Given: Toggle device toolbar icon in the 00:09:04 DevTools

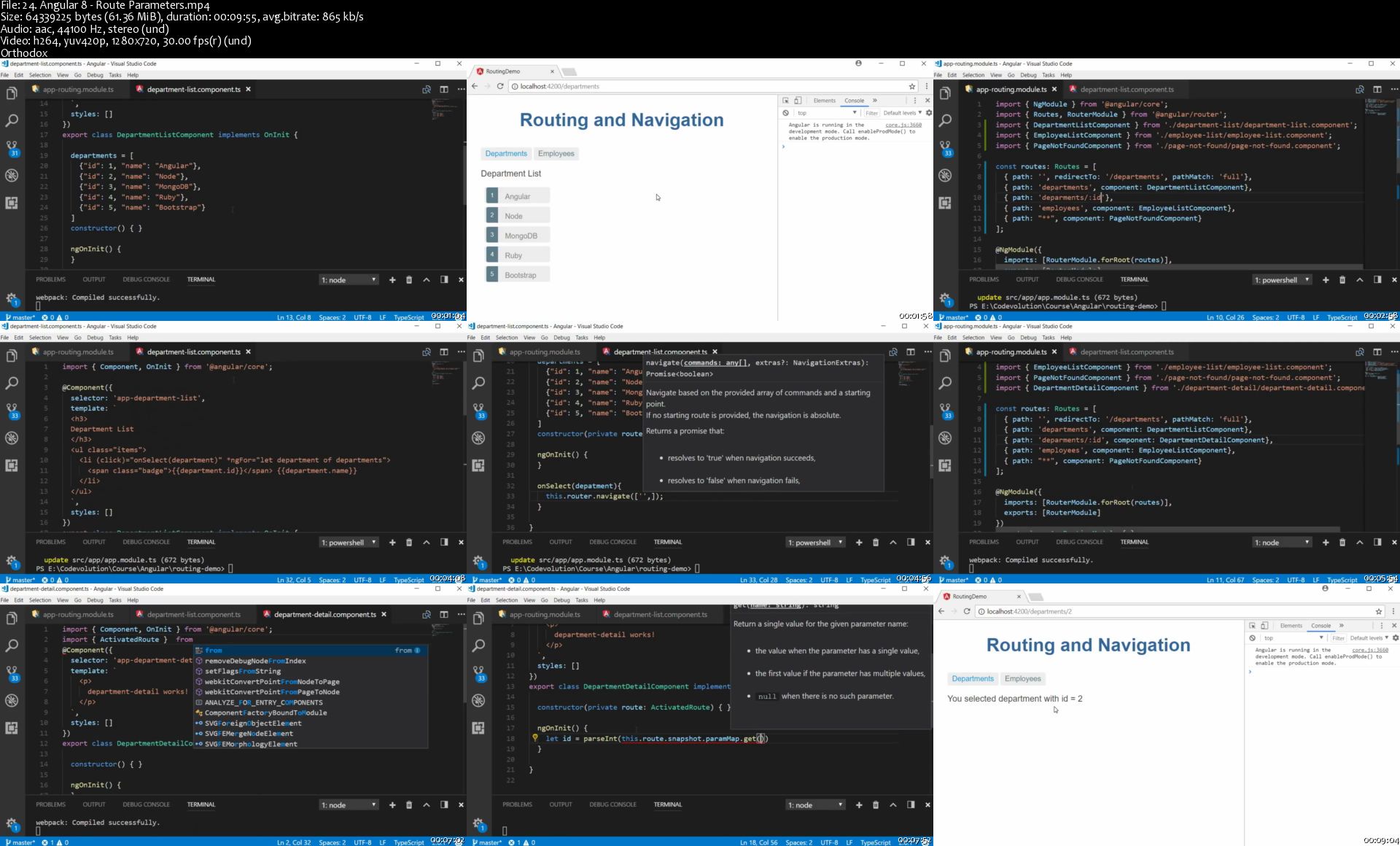Looking at the screenshot, I should tap(1264, 626).
